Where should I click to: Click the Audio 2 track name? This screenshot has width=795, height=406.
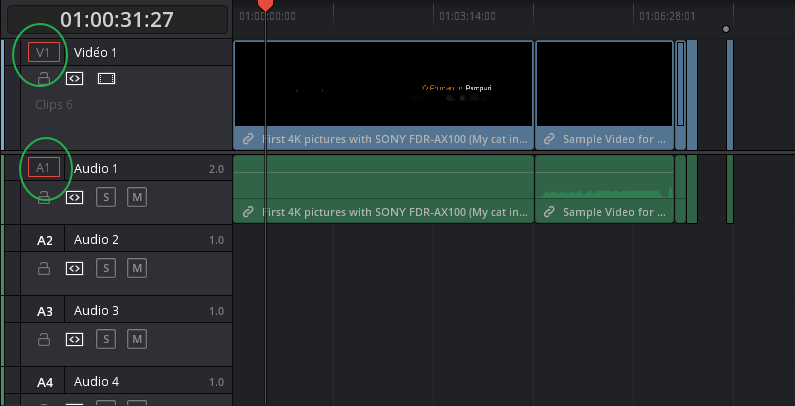tap(96, 239)
